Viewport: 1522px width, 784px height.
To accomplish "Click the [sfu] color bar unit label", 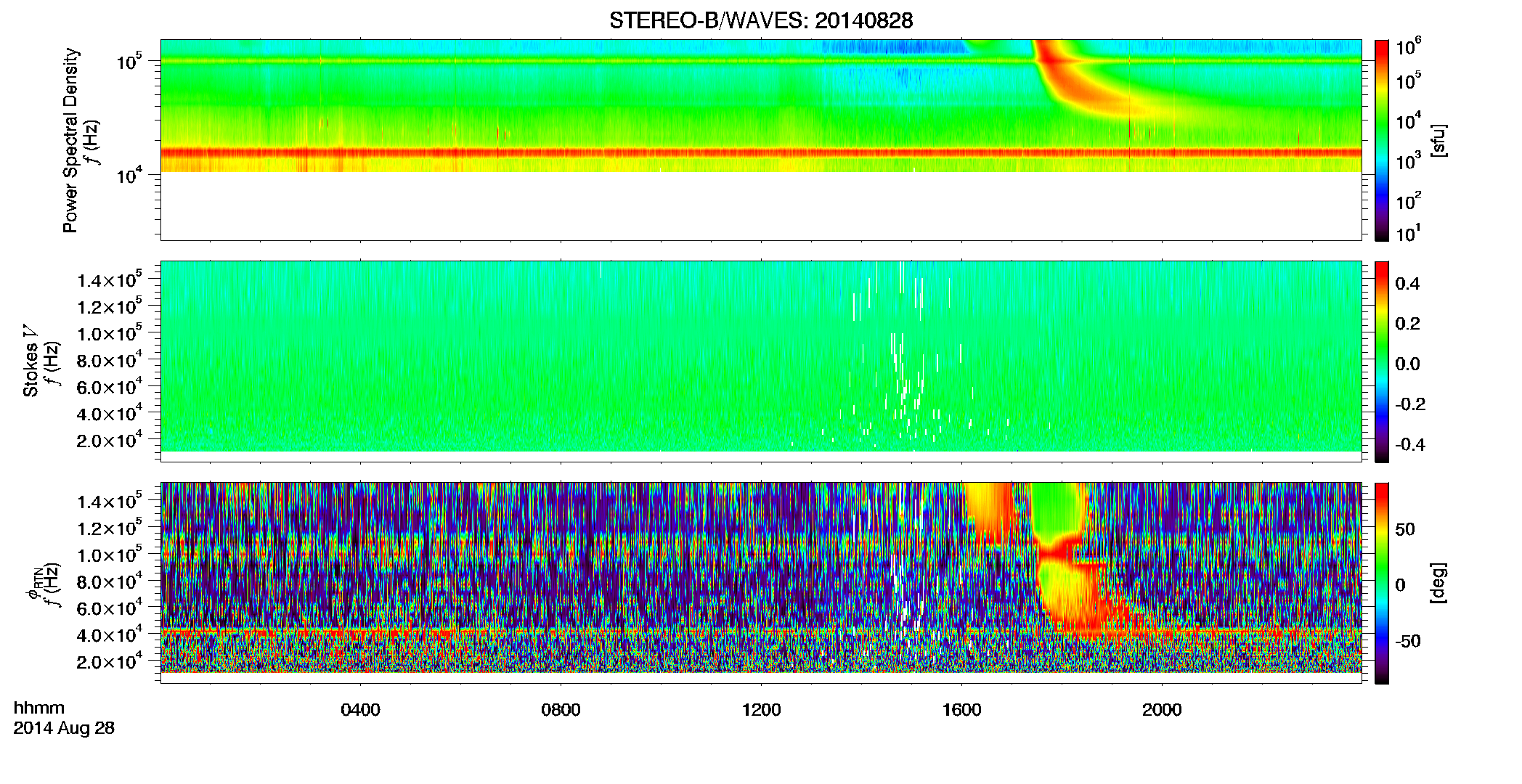I will pos(1438,141).
